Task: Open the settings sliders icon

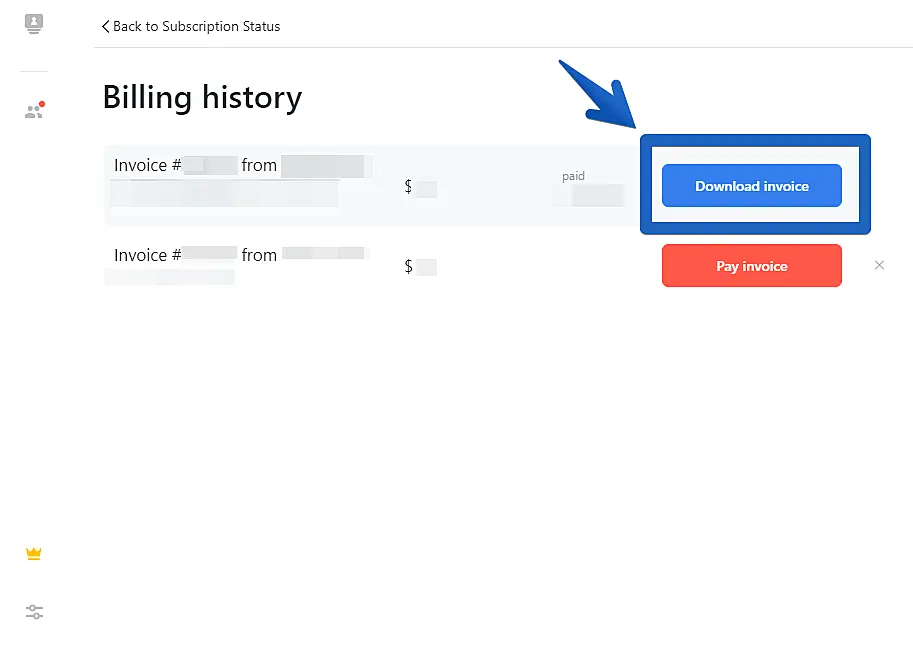Action: click(x=34, y=611)
